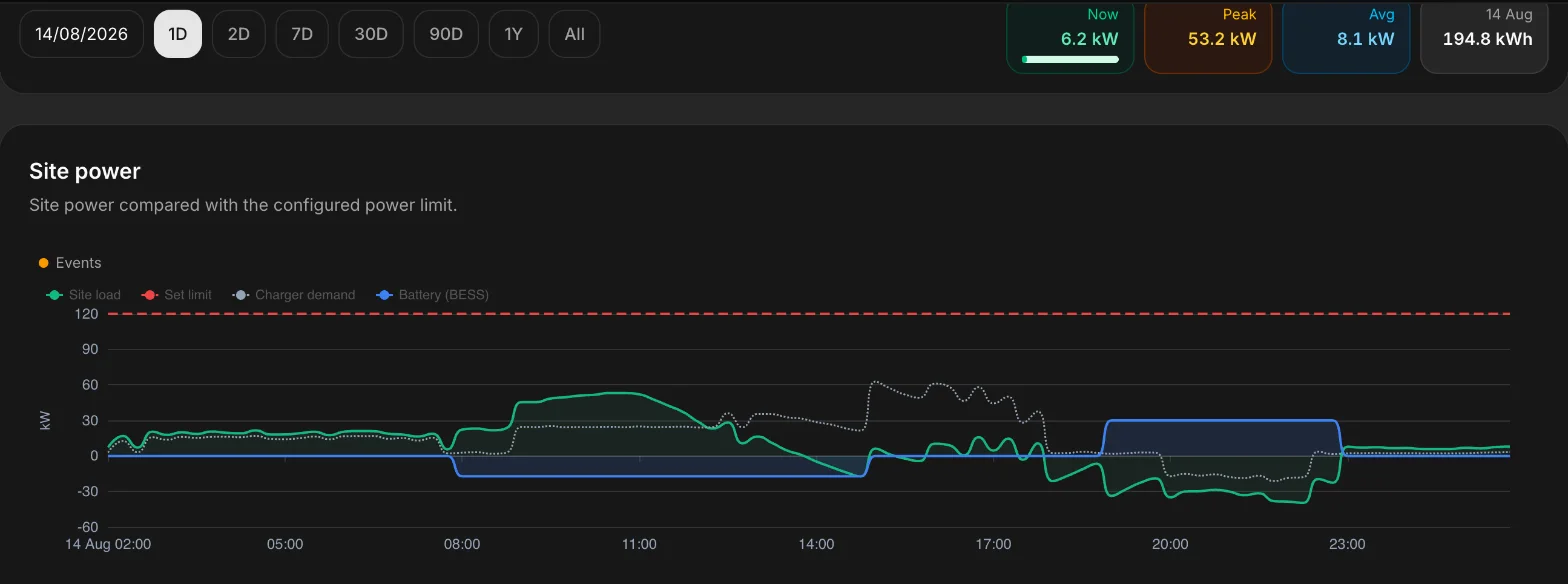Click the kW axis unit label
The width and height of the screenshot is (1568, 584).
pos(44,421)
